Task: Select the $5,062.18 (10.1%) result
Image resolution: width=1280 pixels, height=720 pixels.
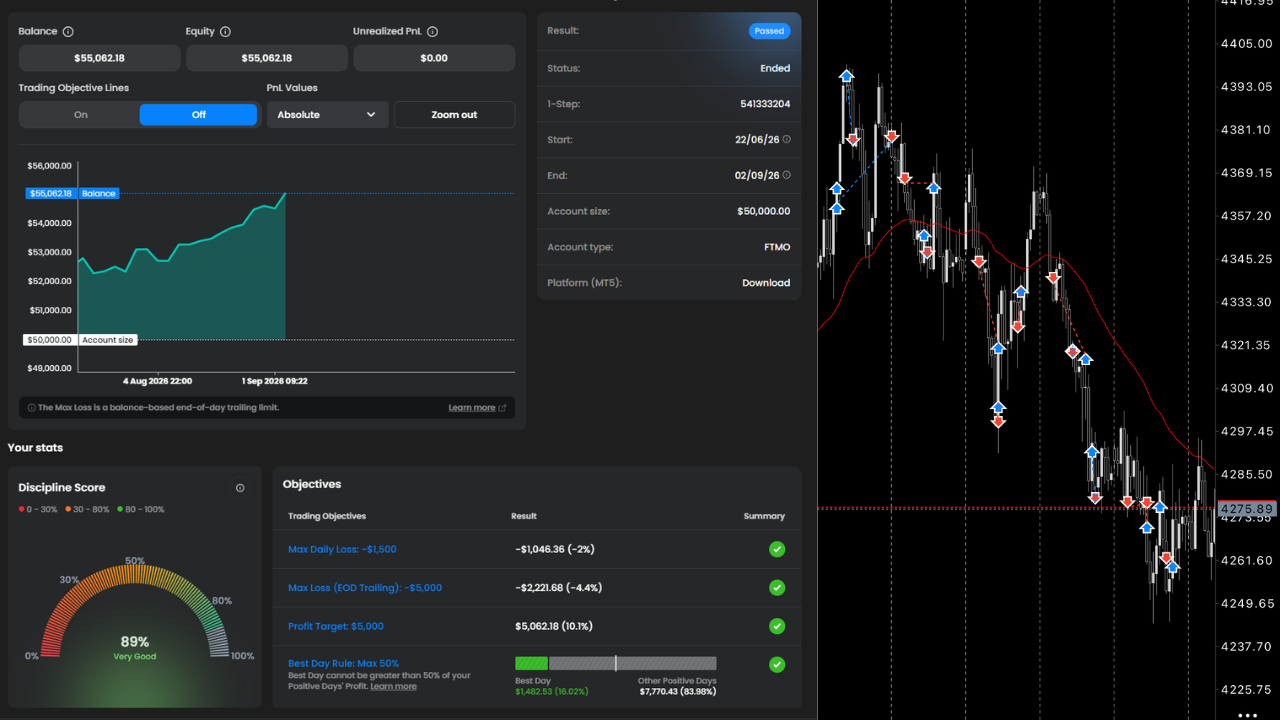Action: coord(554,626)
